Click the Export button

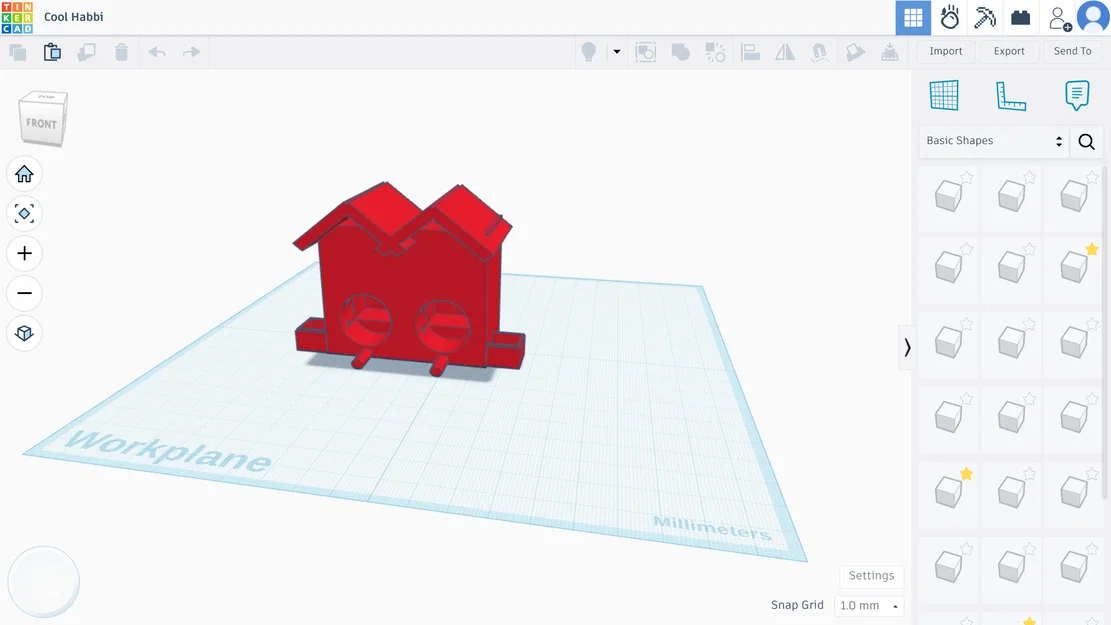click(1009, 51)
